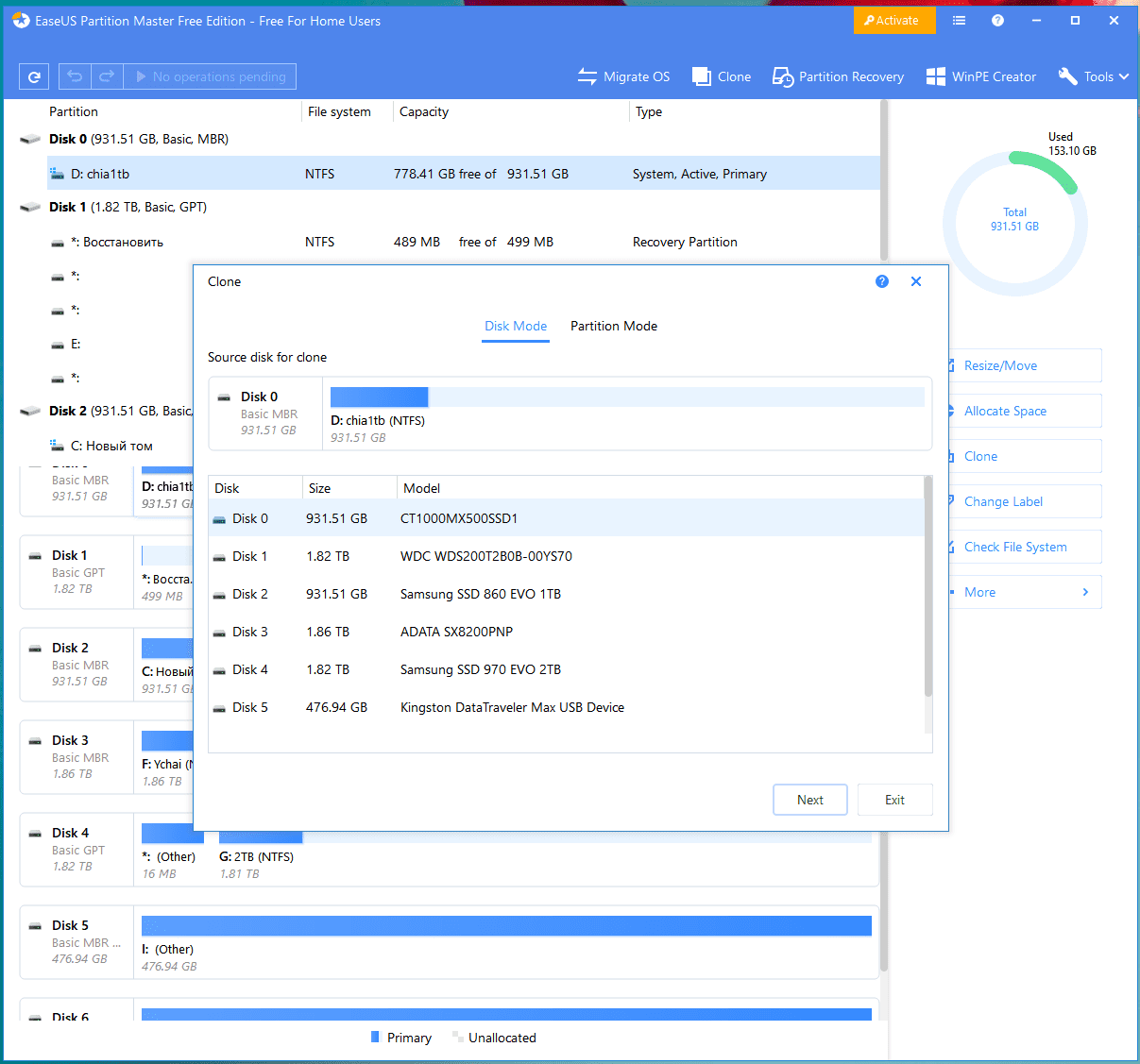
Task: Expand More options in side panel
Action: click(x=1025, y=592)
